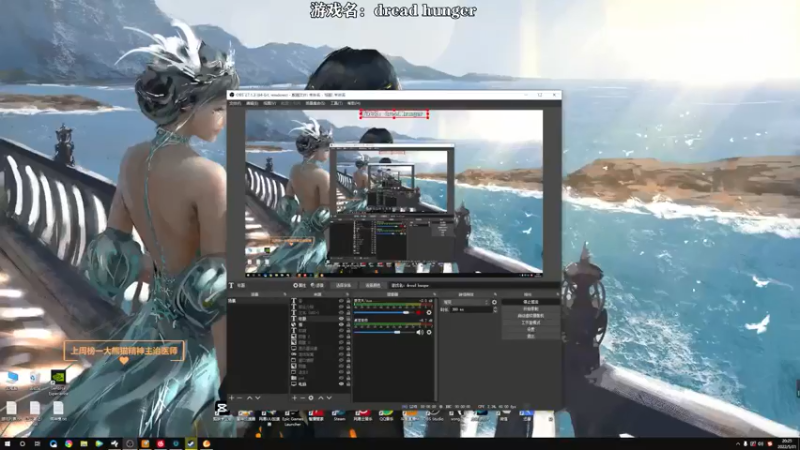Open GeForce Experience desktop shortcut
This screenshot has height=450, width=800.
point(58,382)
